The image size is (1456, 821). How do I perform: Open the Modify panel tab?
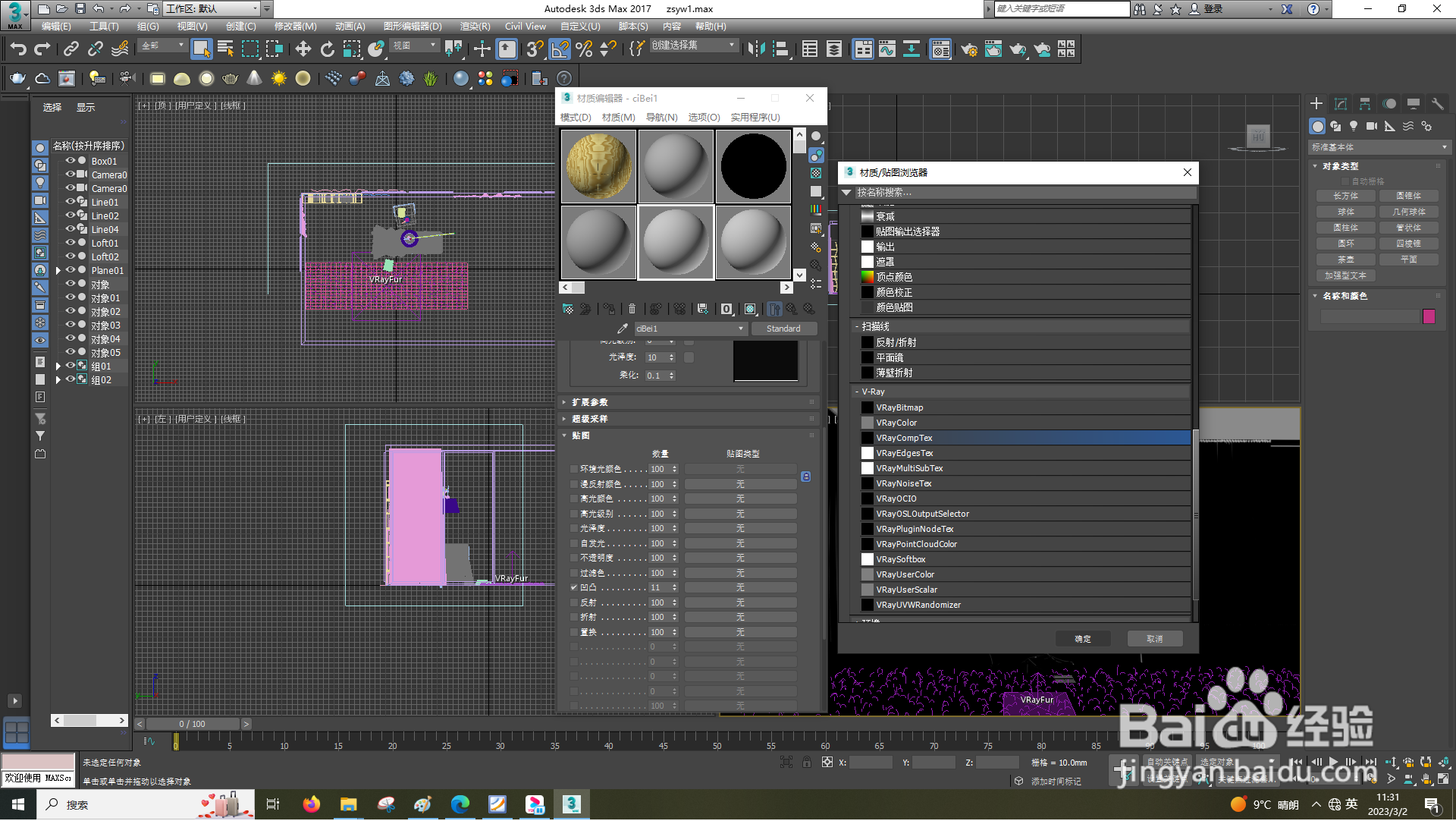click(1341, 104)
